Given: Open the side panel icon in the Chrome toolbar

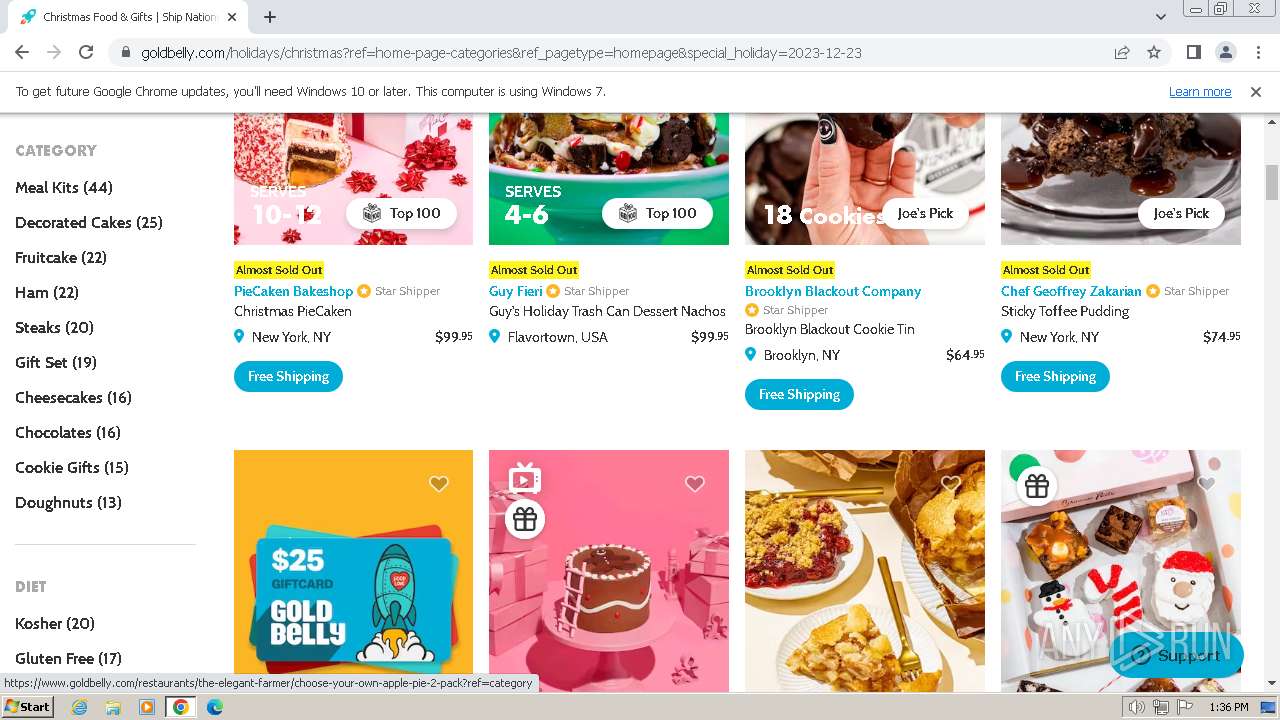Looking at the screenshot, I should 1193,52.
